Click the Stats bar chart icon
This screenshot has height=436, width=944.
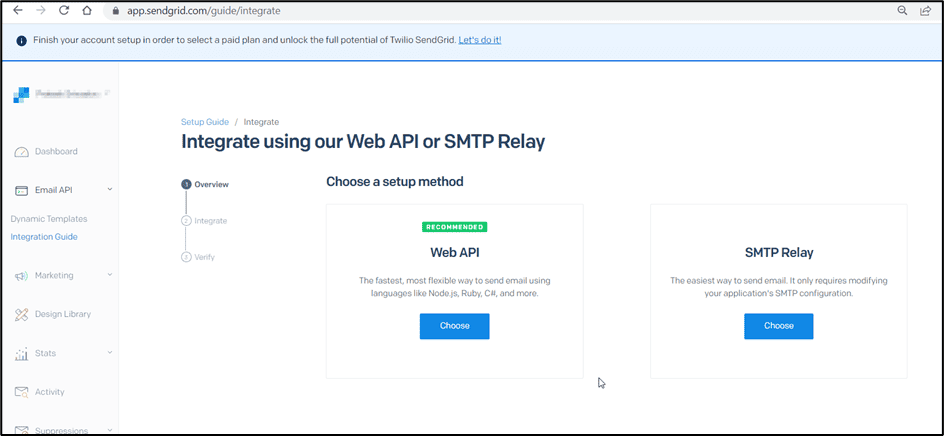pyautogui.click(x=21, y=353)
